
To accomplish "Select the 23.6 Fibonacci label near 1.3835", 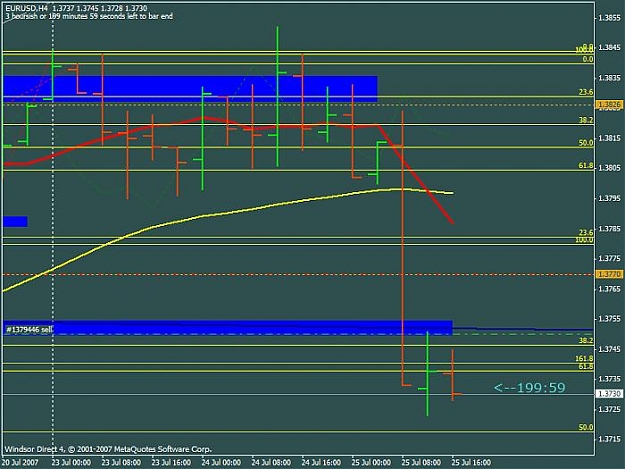I will [x=586, y=92].
